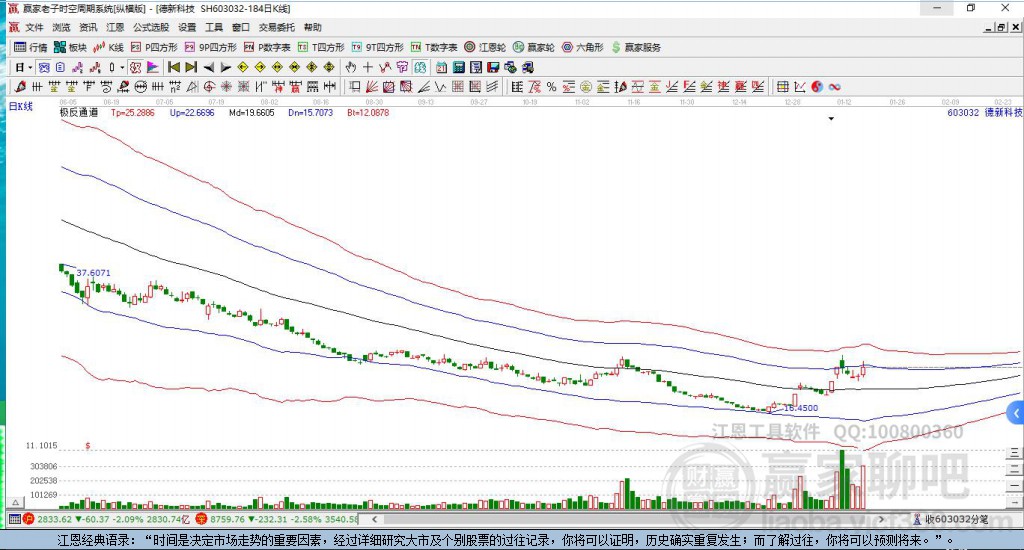
Task: Open dropdown arrow next to 0
Action: [x=122, y=67]
